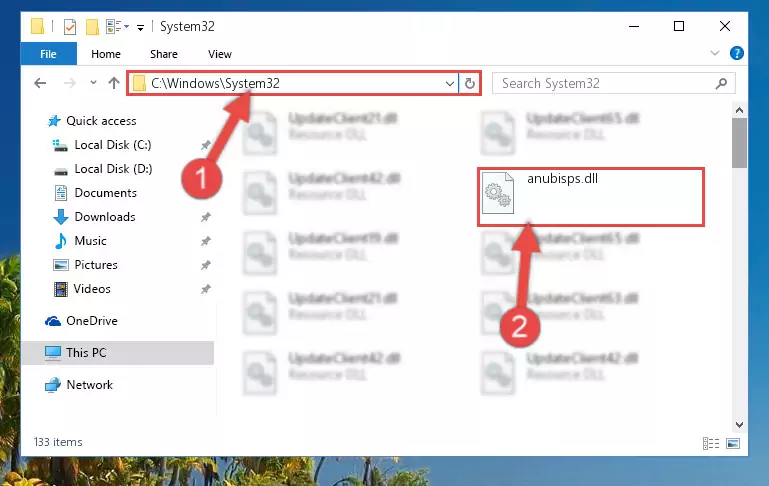Image resolution: width=769 pixels, height=486 pixels.
Task: Select This PC in navigation pane
Action: tap(118, 353)
